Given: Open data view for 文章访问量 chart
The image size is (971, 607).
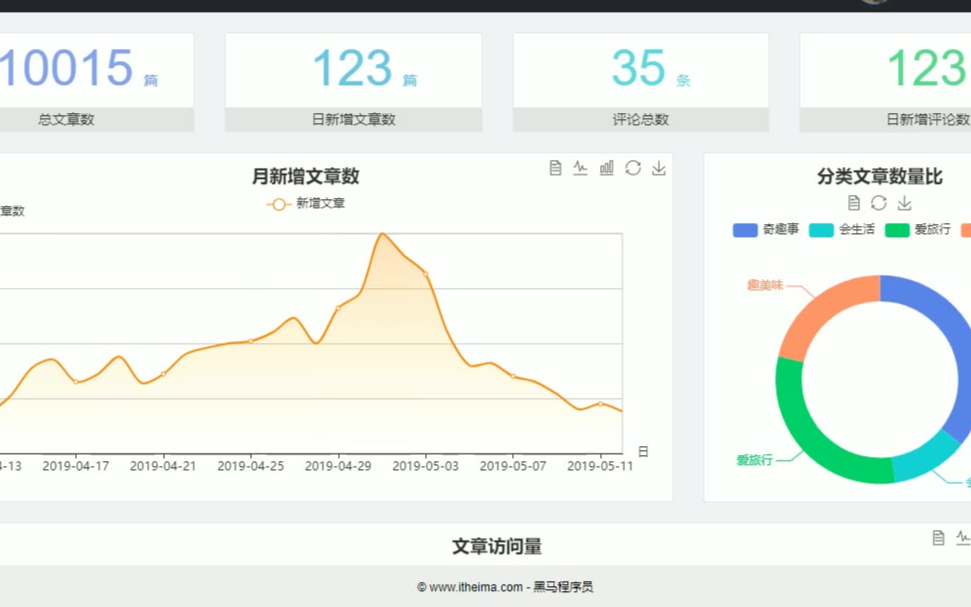Looking at the screenshot, I should point(938,538).
